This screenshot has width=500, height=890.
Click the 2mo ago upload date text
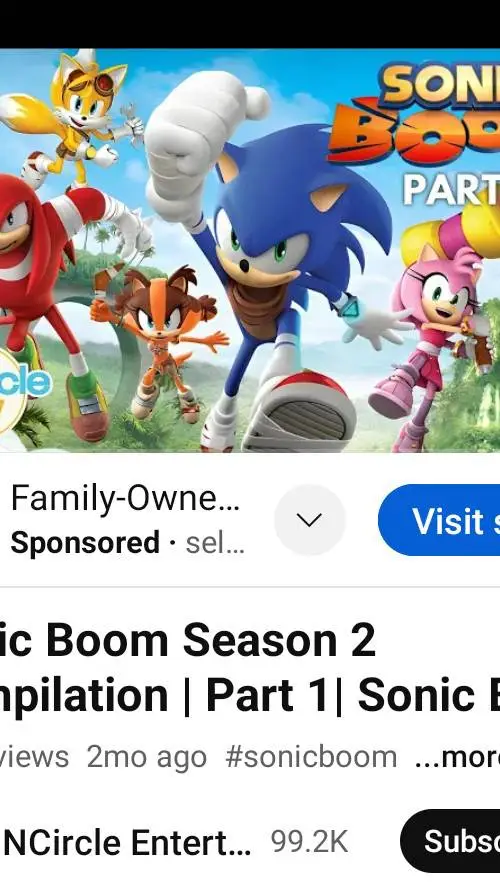click(x=146, y=757)
